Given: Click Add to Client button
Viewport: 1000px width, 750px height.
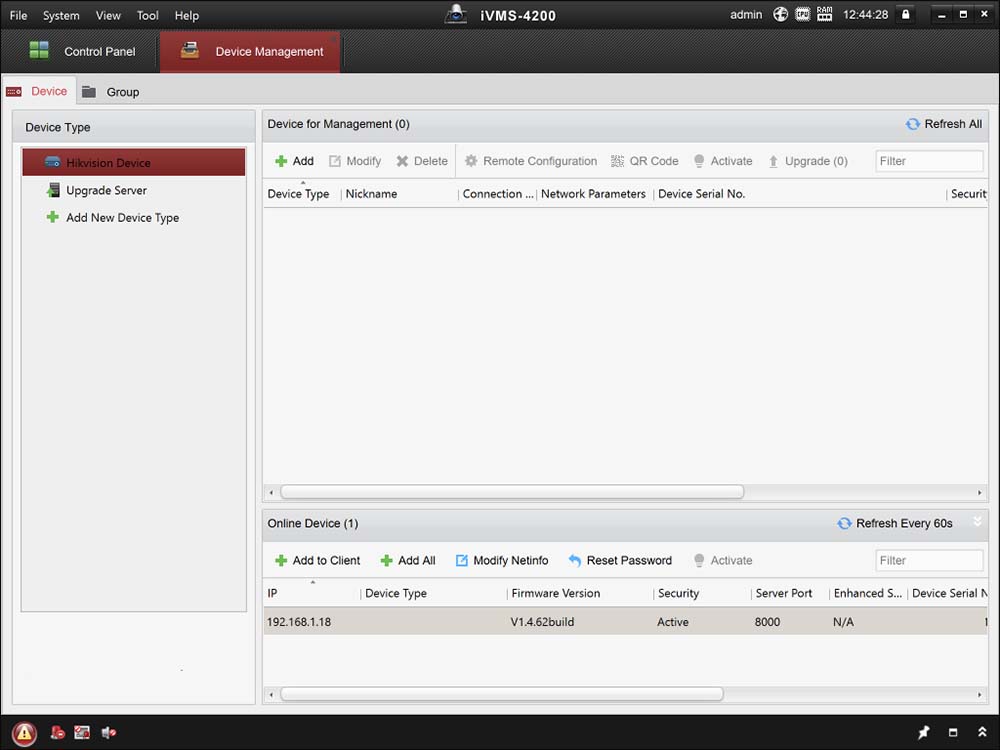Looking at the screenshot, I should pos(317,561).
